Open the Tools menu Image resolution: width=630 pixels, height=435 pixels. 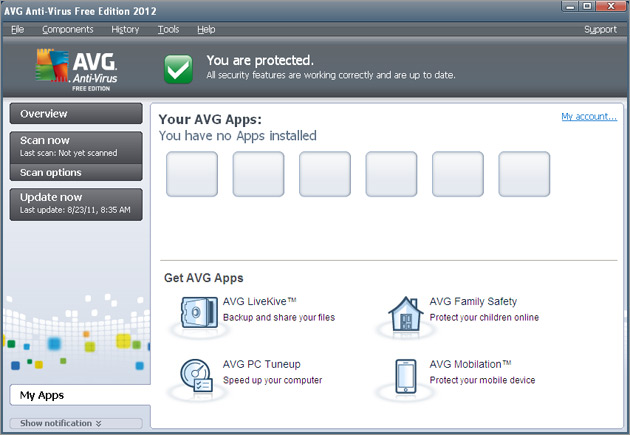point(168,29)
